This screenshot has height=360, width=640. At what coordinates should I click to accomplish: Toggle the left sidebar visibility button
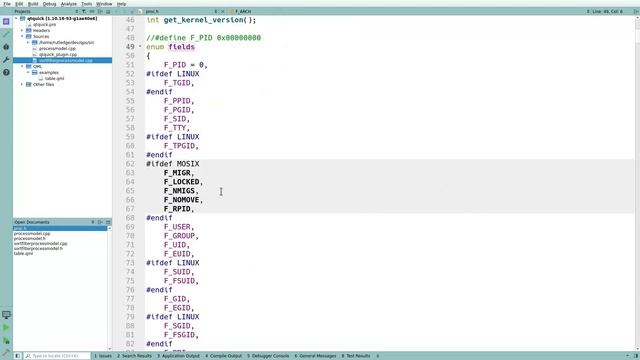[17, 356]
